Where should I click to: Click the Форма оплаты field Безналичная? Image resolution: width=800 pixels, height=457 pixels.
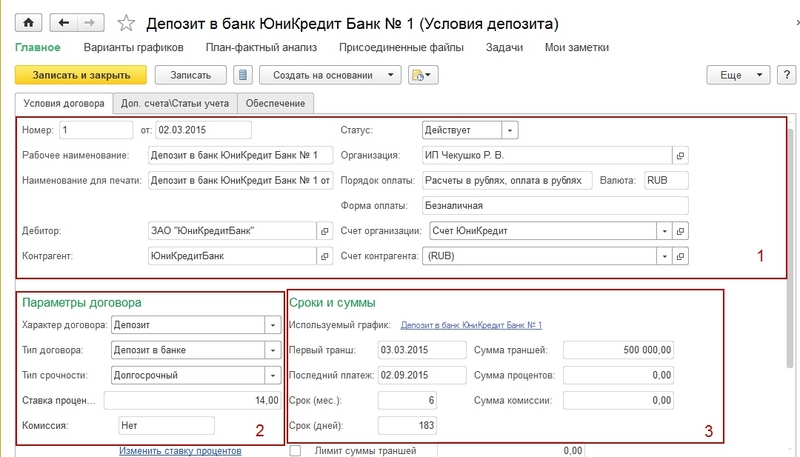[555, 206]
